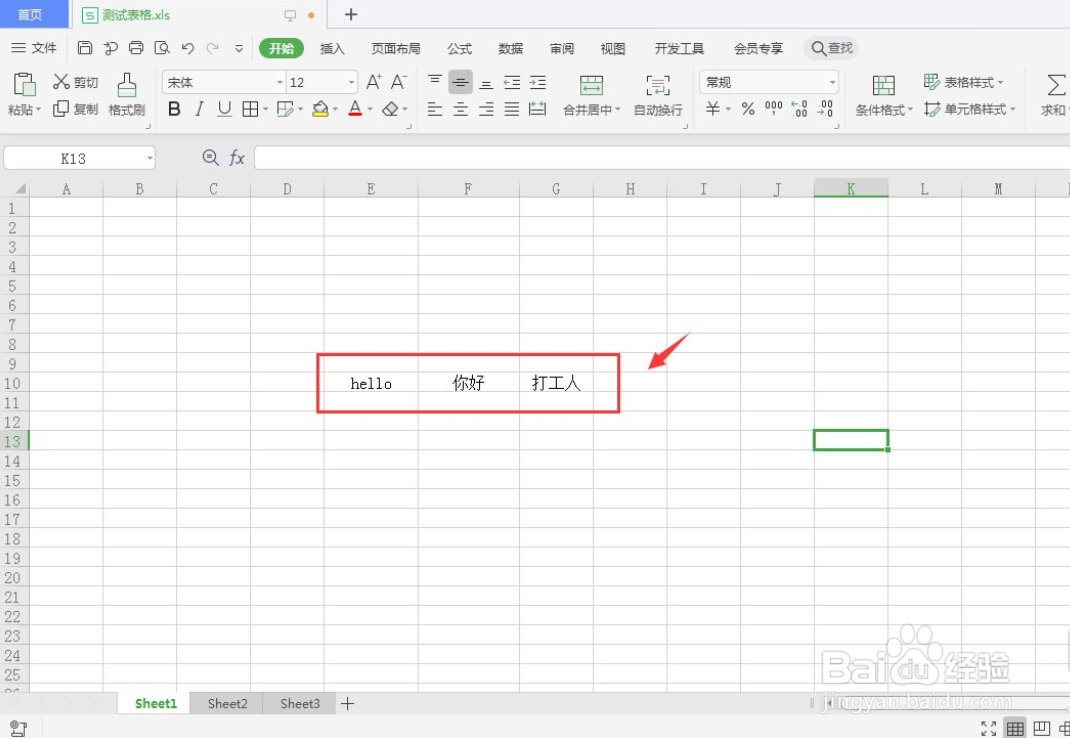Open the 文件 menu

tap(41, 47)
